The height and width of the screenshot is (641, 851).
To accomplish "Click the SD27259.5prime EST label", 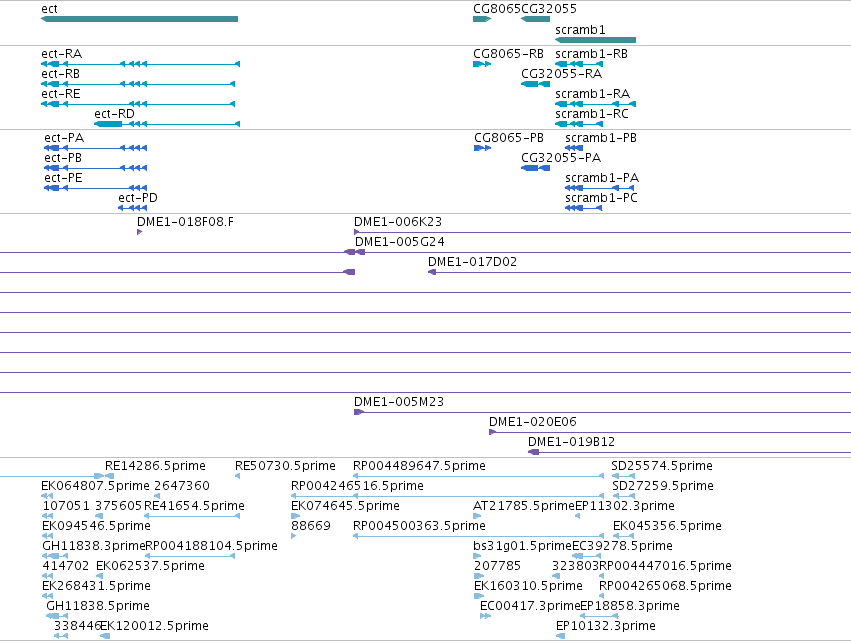I will click(663, 486).
